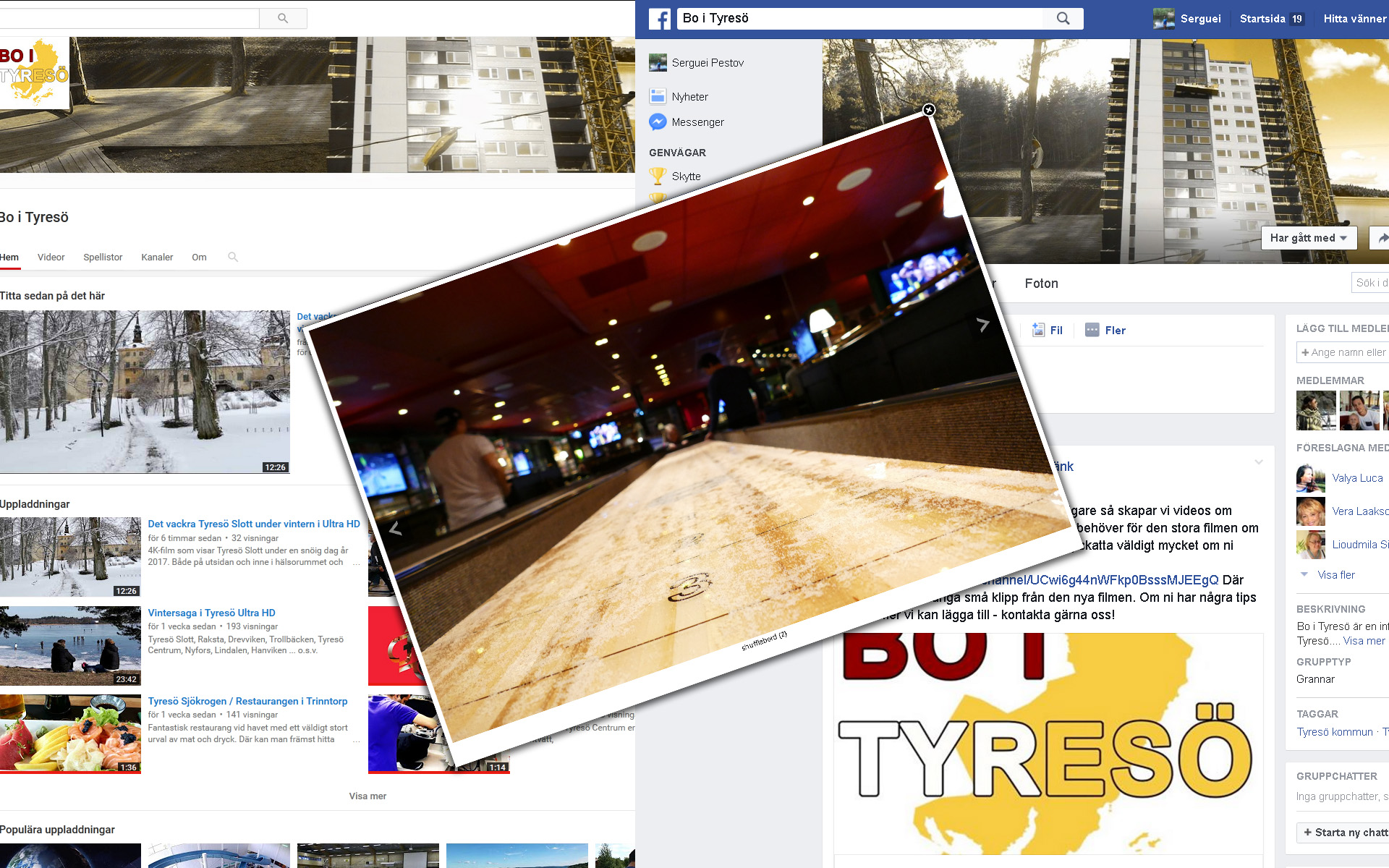The height and width of the screenshot is (868, 1389).
Task: Open Det vackra Tyresö Slott video title
Action: click(254, 524)
